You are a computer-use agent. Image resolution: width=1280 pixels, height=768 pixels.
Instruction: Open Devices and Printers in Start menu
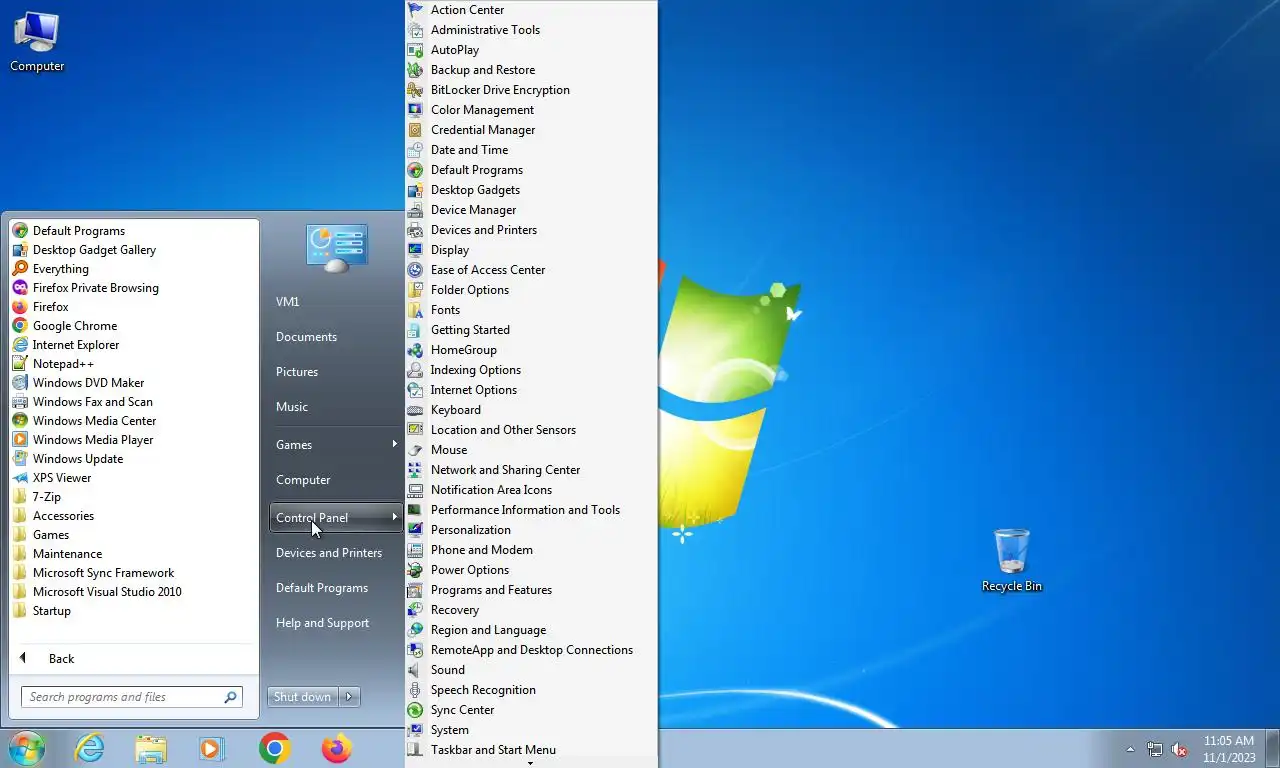(335, 553)
